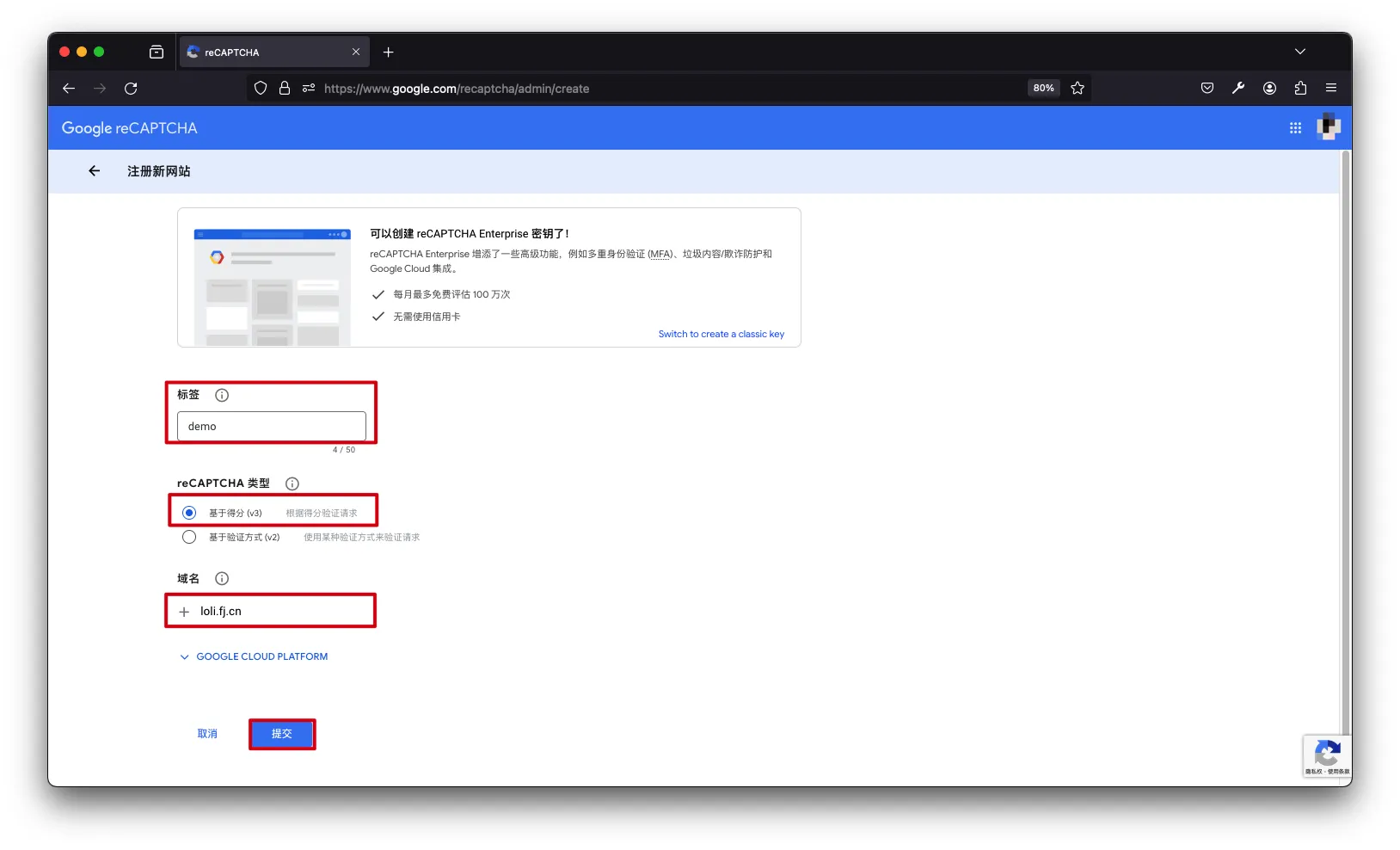1400x850 pixels.
Task: Click the info icon next to reCAPTCHA 类型
Action: click(292, 484)
